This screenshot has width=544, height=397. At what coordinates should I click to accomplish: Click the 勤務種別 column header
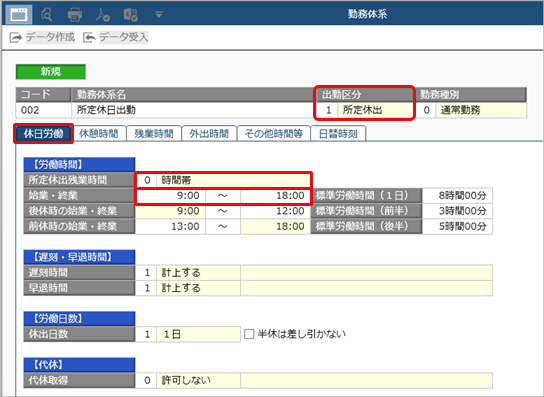pyautogui.click(x=471, y=95)
